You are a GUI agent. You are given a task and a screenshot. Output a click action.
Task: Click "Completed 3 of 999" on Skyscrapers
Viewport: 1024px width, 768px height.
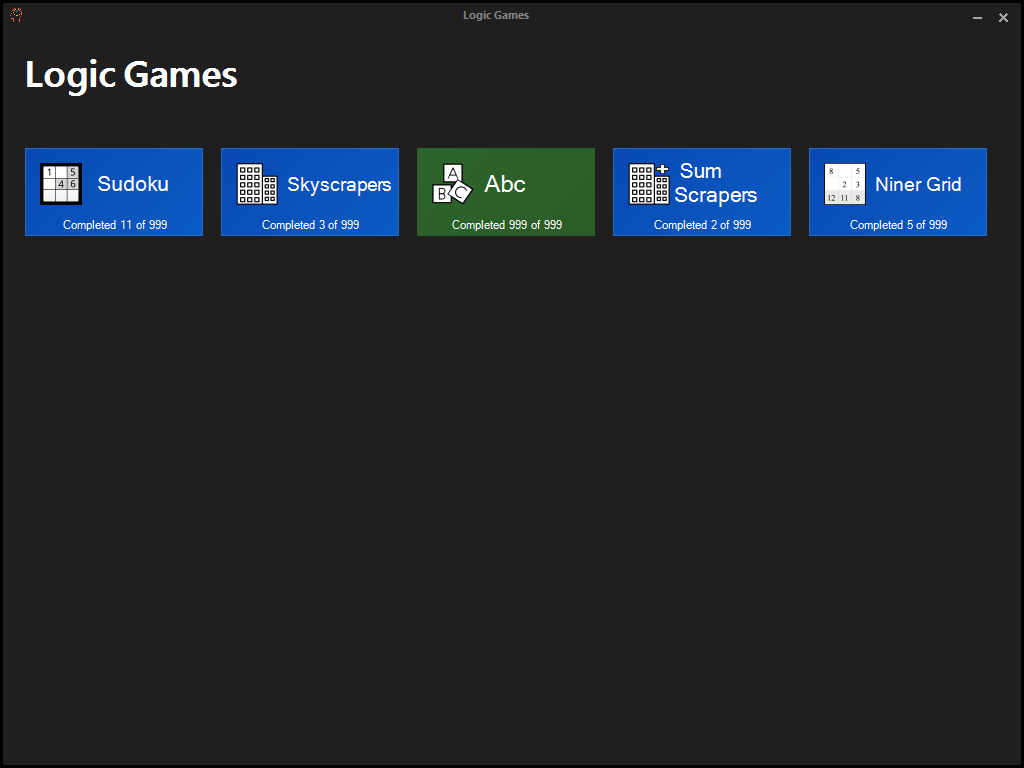(311, 225)
